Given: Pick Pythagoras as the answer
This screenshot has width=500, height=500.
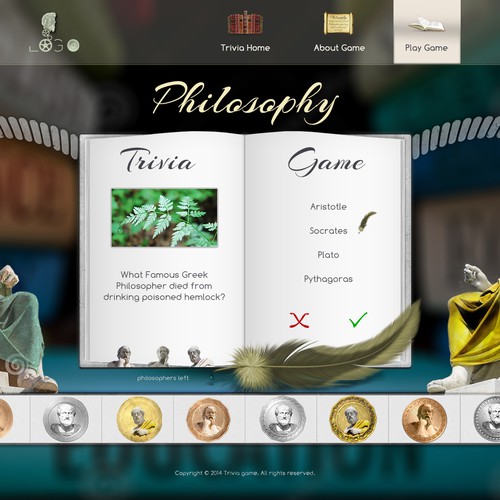Looking at the screenshot, I should click(x=328, y=279).
